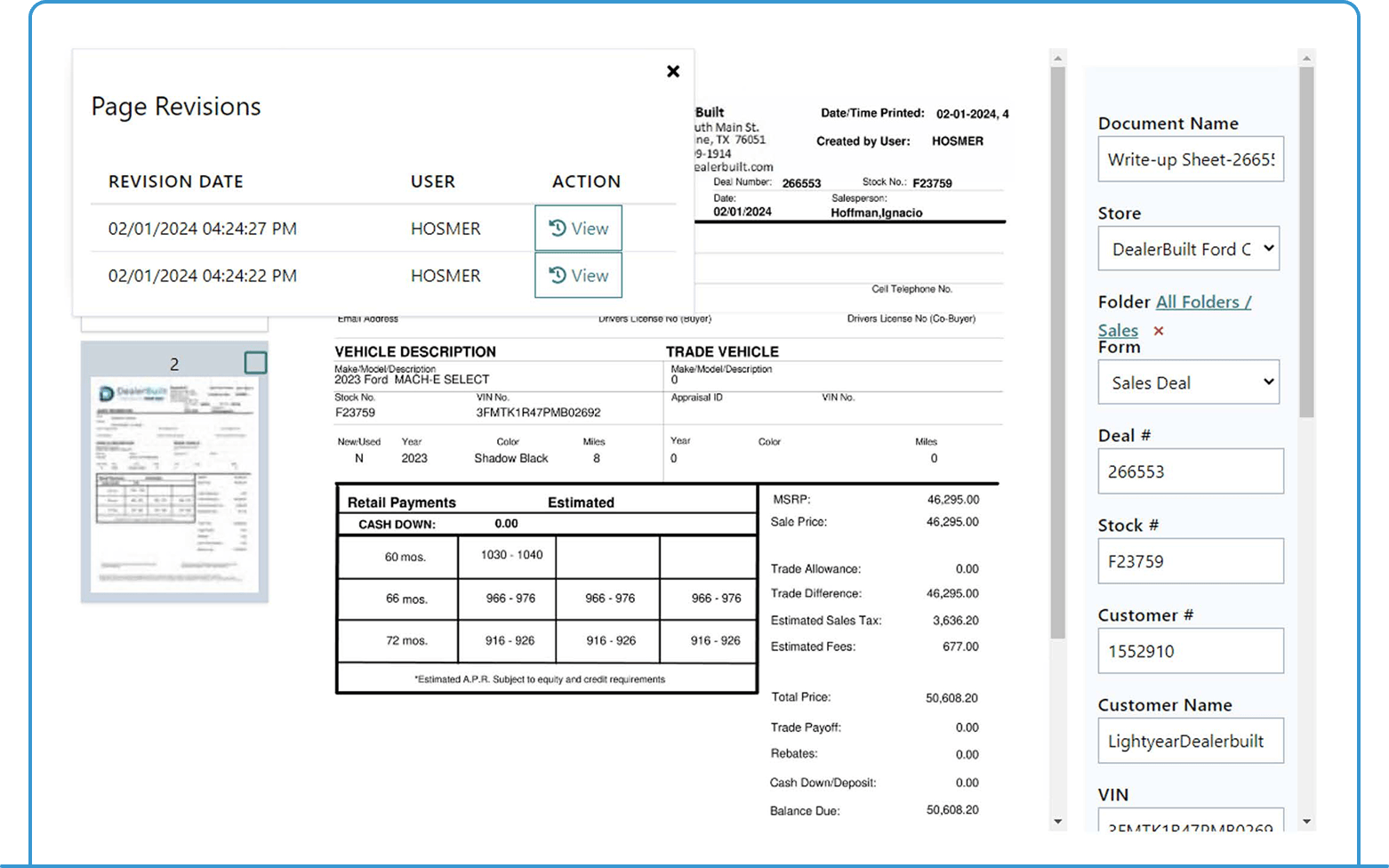Expand the Form dropdown showing Sales Deal
This screenshot has width=1389, height=868.
click(1189, 382)
